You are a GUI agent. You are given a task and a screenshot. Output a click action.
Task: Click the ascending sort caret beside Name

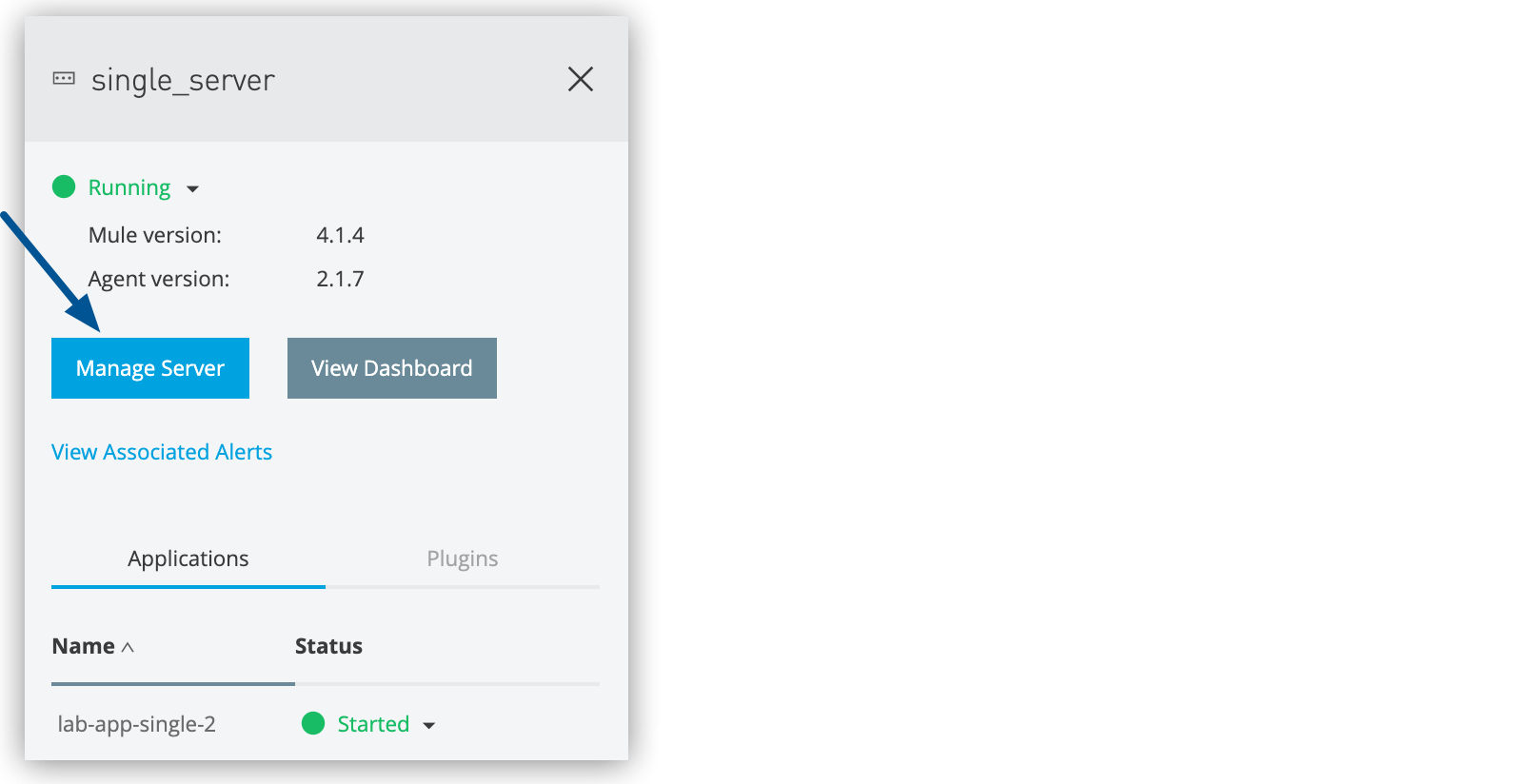129,647
